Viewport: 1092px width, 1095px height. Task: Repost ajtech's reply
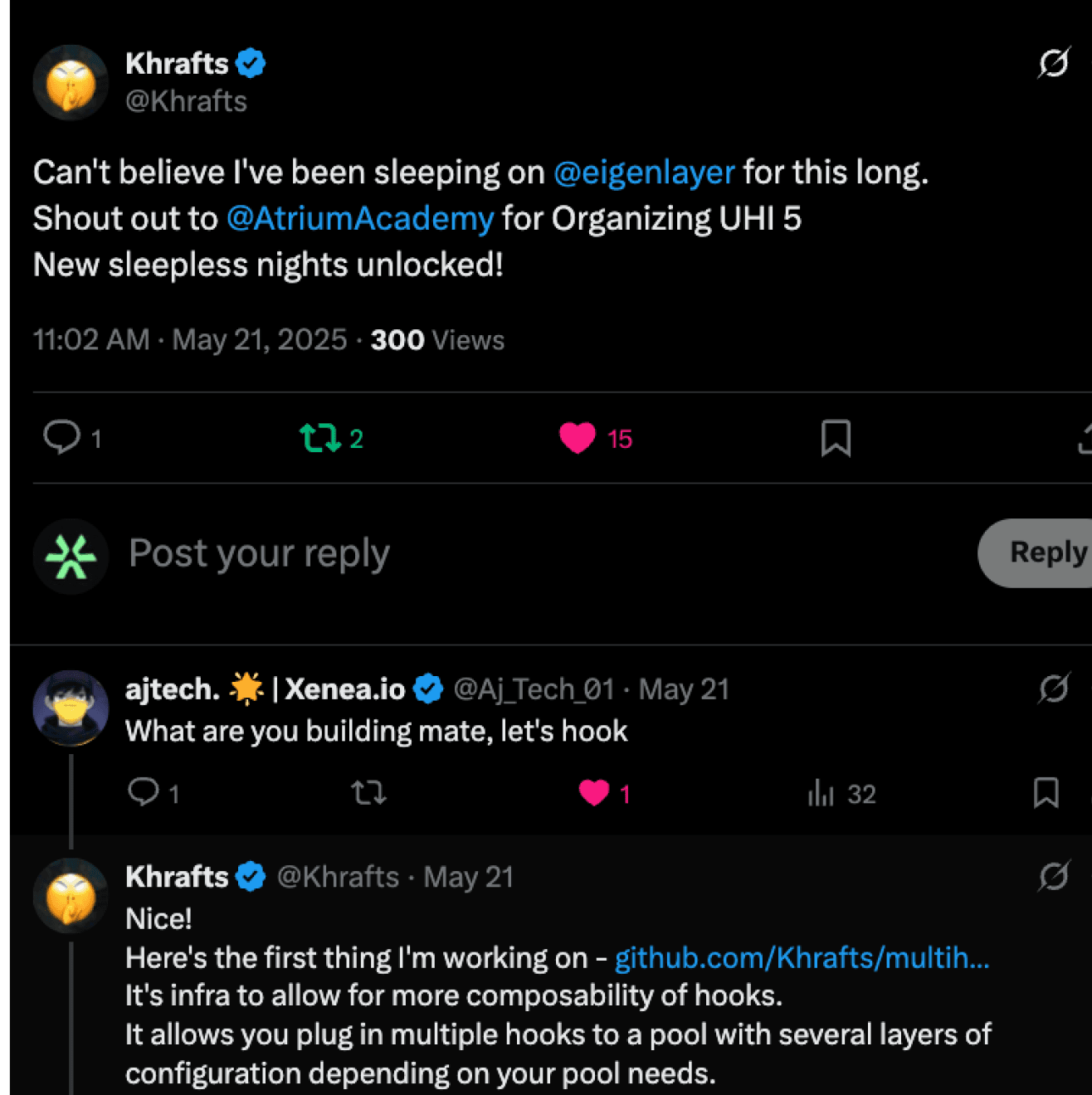[368, 793]
